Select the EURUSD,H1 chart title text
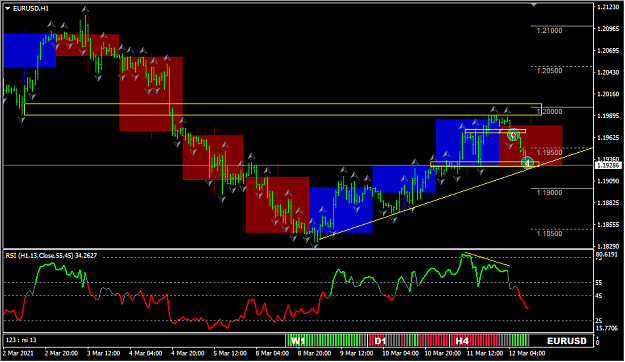 [31, 8]
